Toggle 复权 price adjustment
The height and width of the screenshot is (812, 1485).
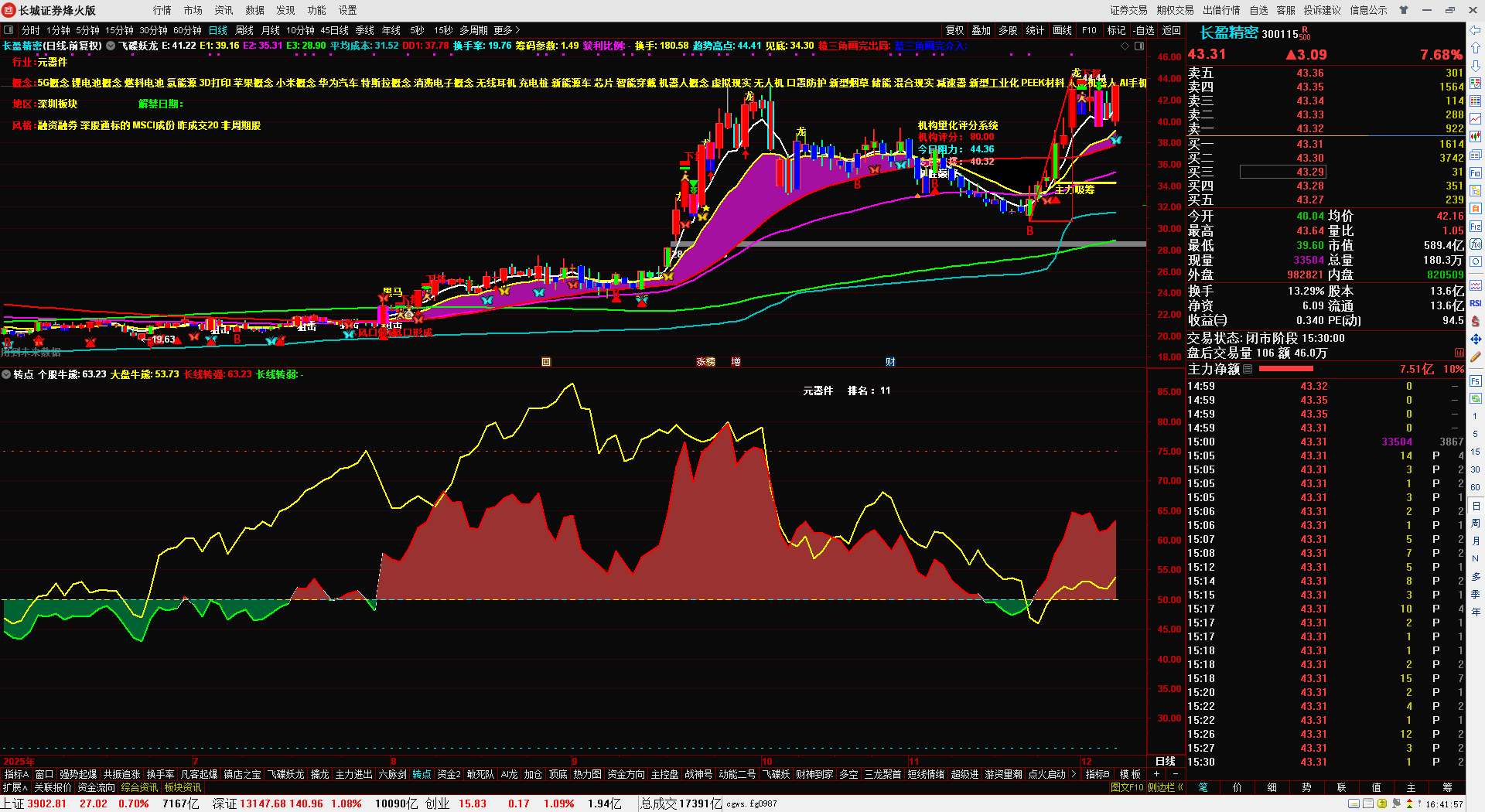[955, 30]
